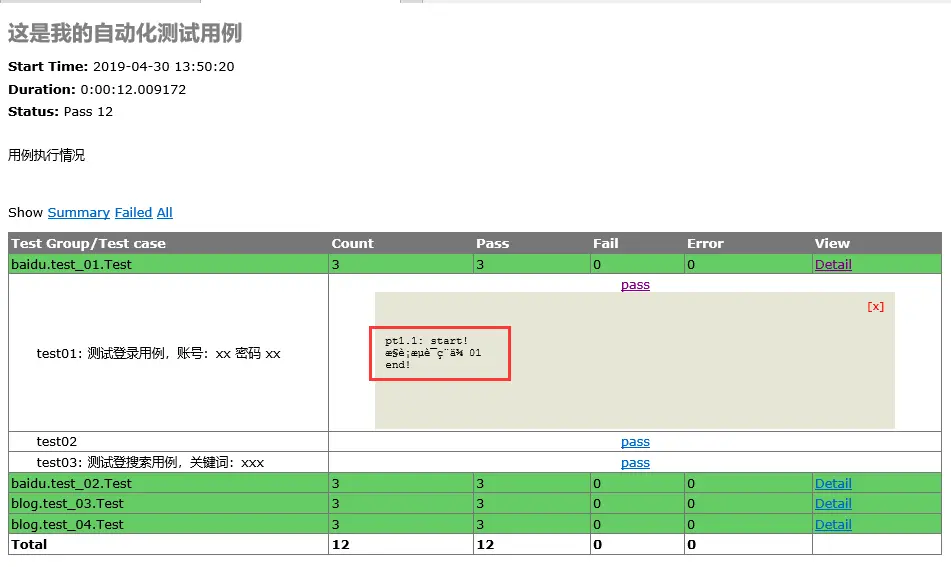
Task: Click the View column header
Action: point(832,243)
